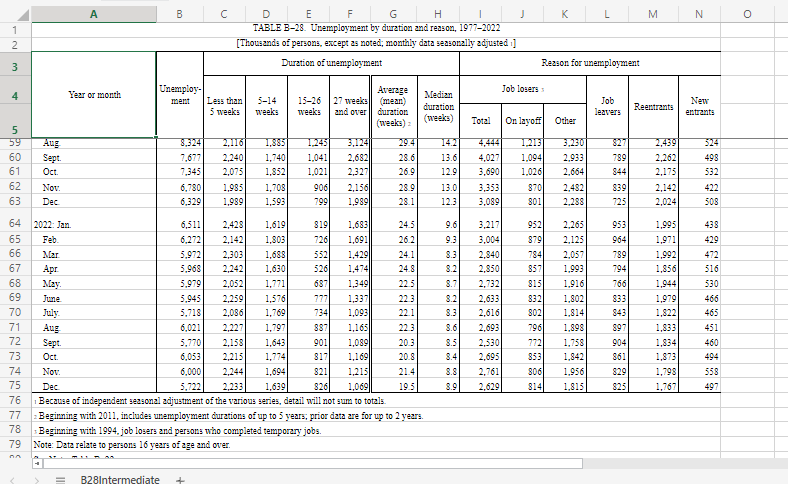Click the 'Reason for unemployment' header cell
788x484 pixels.
[x=590, y=63]
